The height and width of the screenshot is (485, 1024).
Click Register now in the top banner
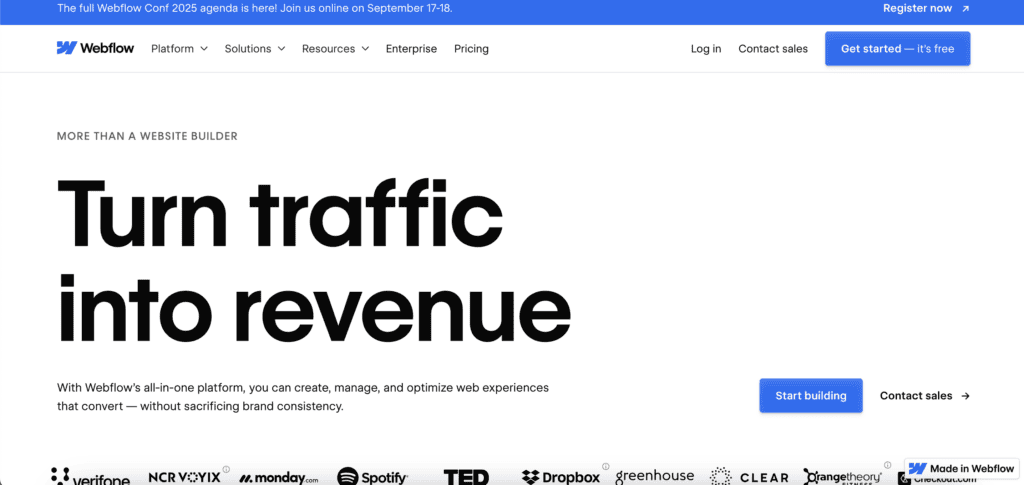(917, 8)
